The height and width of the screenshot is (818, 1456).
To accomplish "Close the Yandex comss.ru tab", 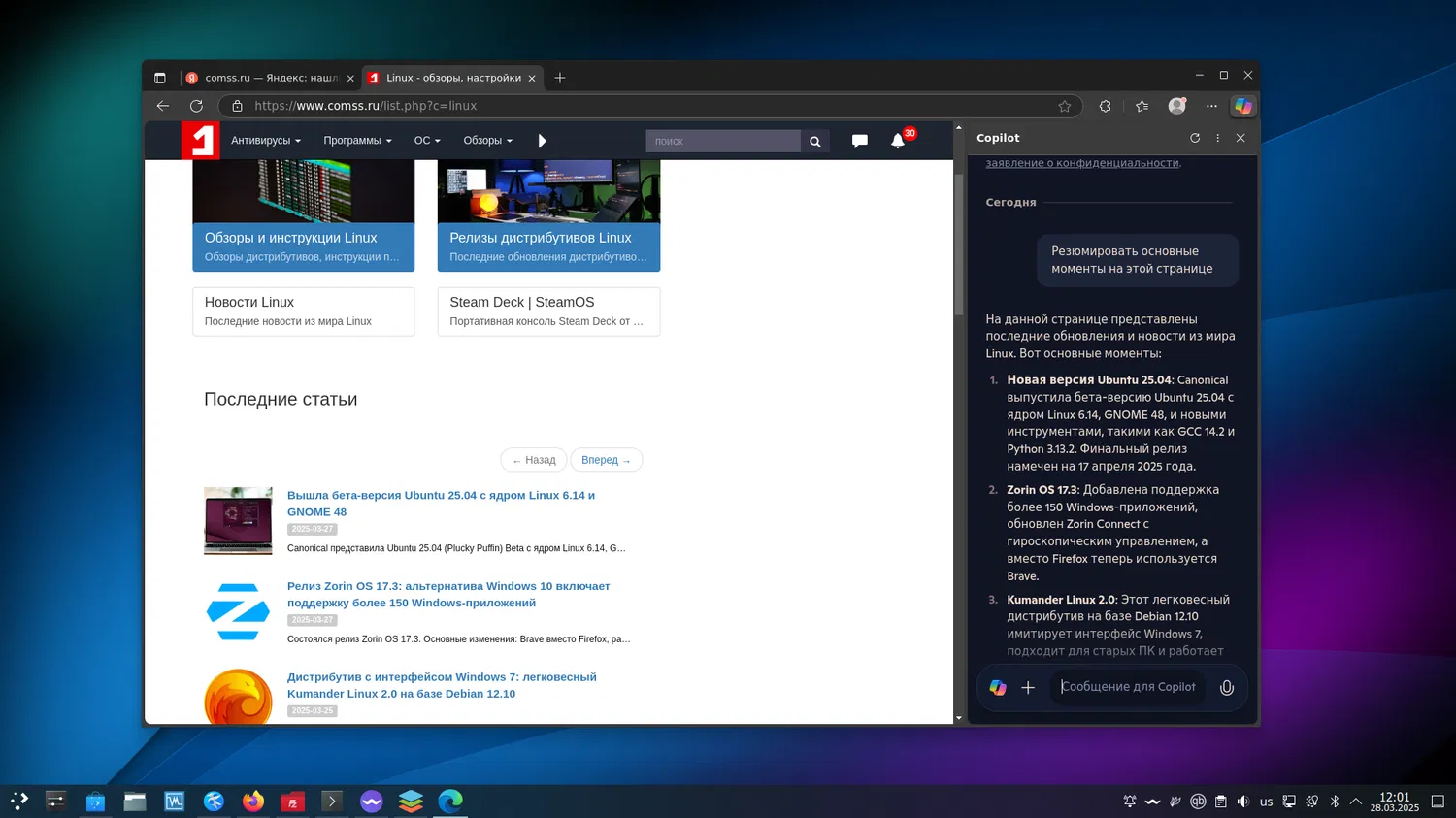I will pyautogui.click(x=350, y=78).
